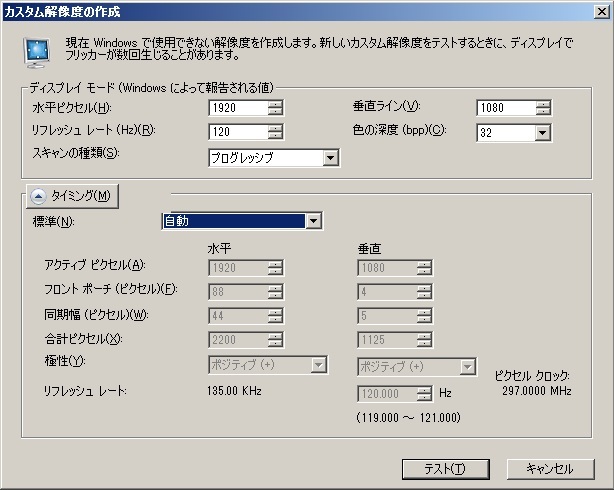Expand the 標準 dropdown showing 自動

pos(313,221)
